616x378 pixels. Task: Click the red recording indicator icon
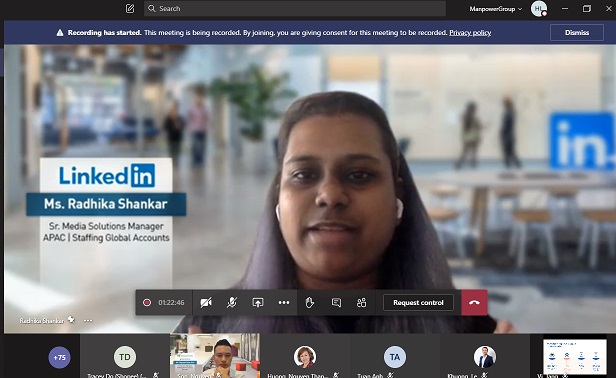coord(147,303)
